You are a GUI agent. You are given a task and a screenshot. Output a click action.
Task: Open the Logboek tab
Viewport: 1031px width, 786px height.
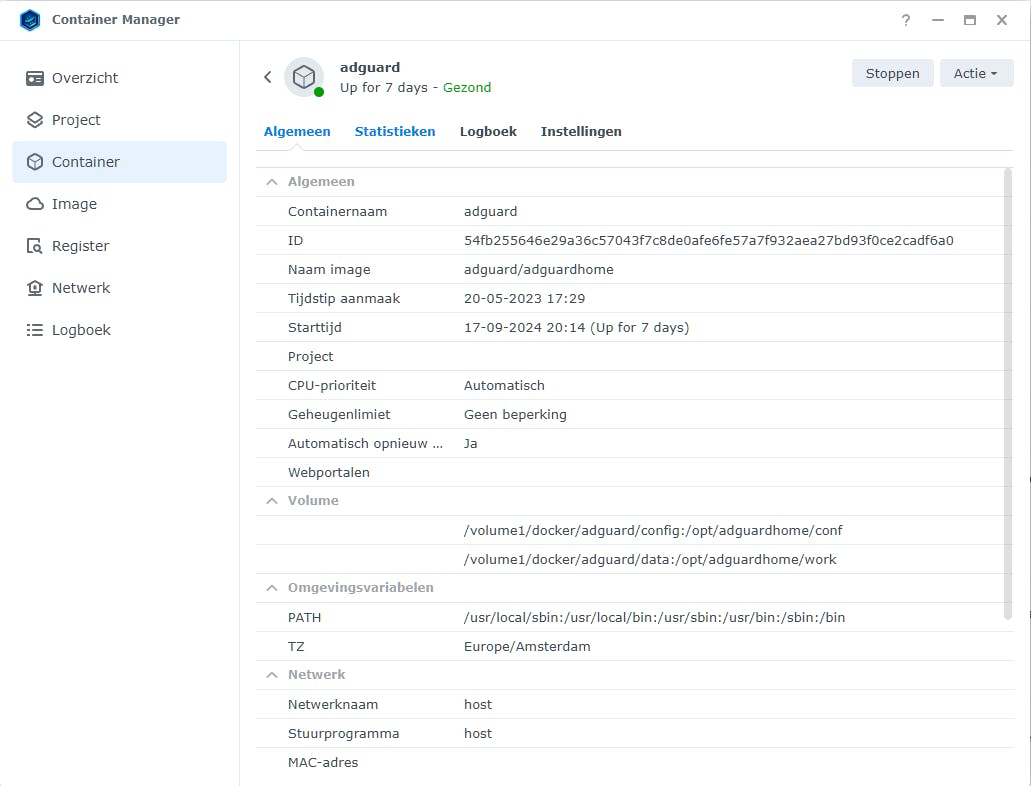click(488, 131)
